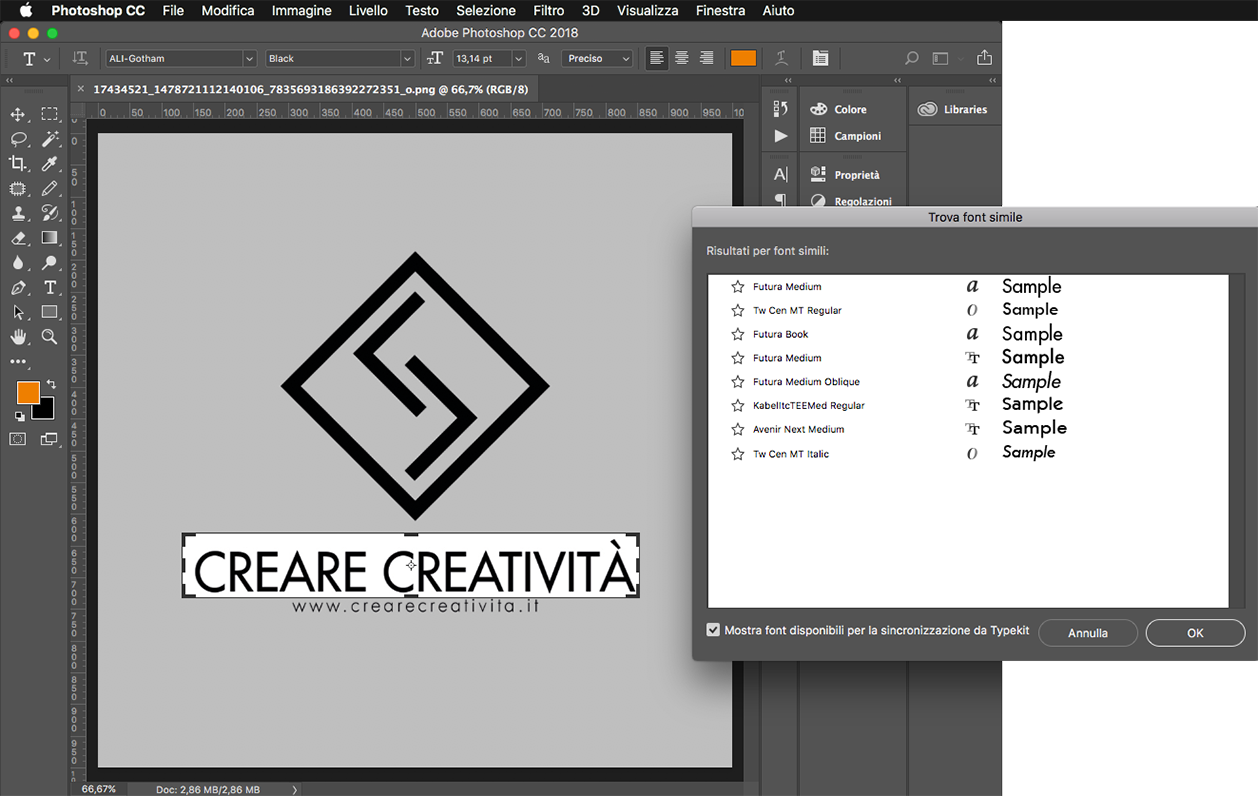1258x796 pixels.
Task: Select the Rectangular Marquee tool
Action: [49, 115]
